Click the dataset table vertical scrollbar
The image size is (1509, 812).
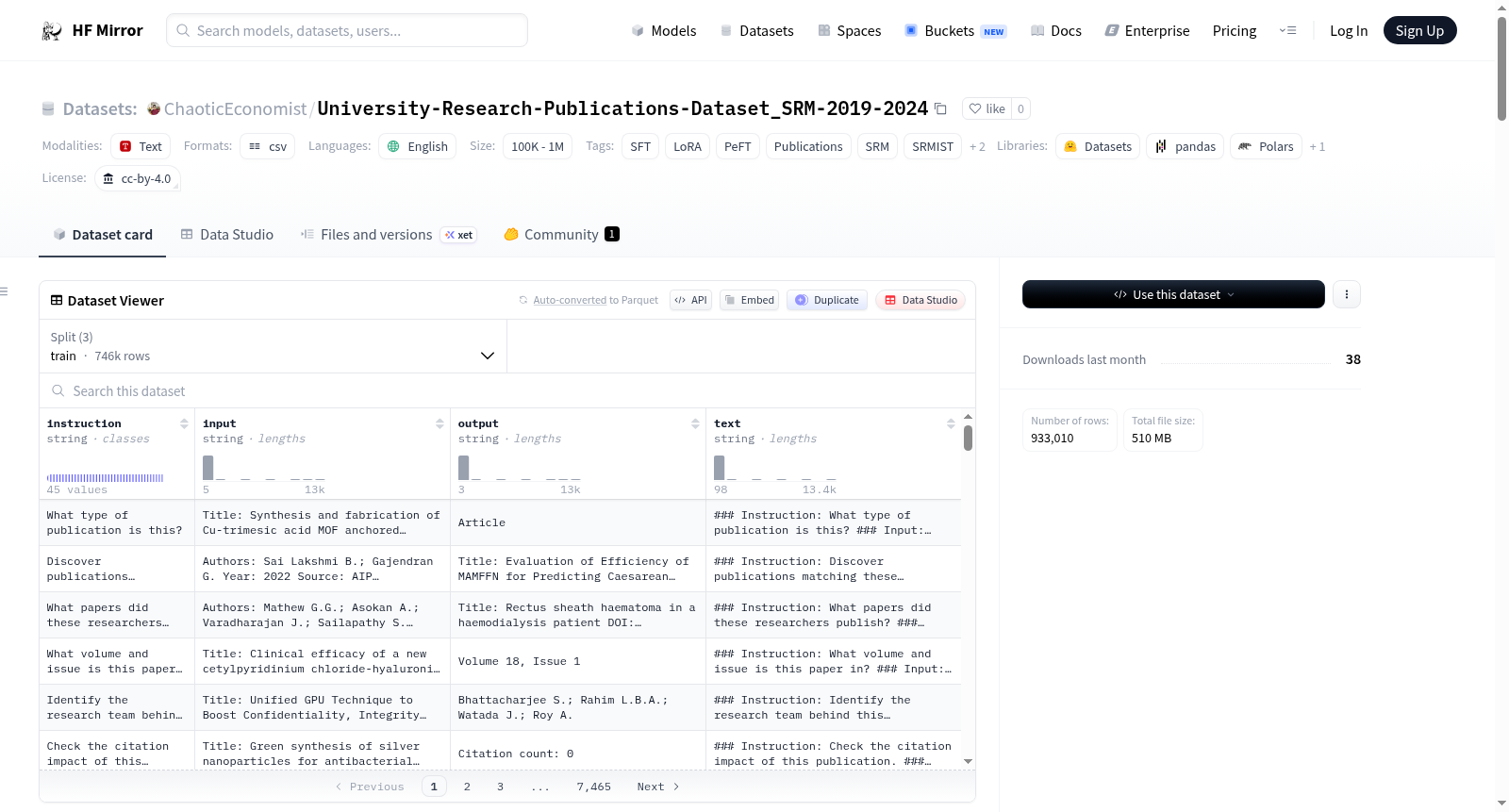[x=968, y=438]
